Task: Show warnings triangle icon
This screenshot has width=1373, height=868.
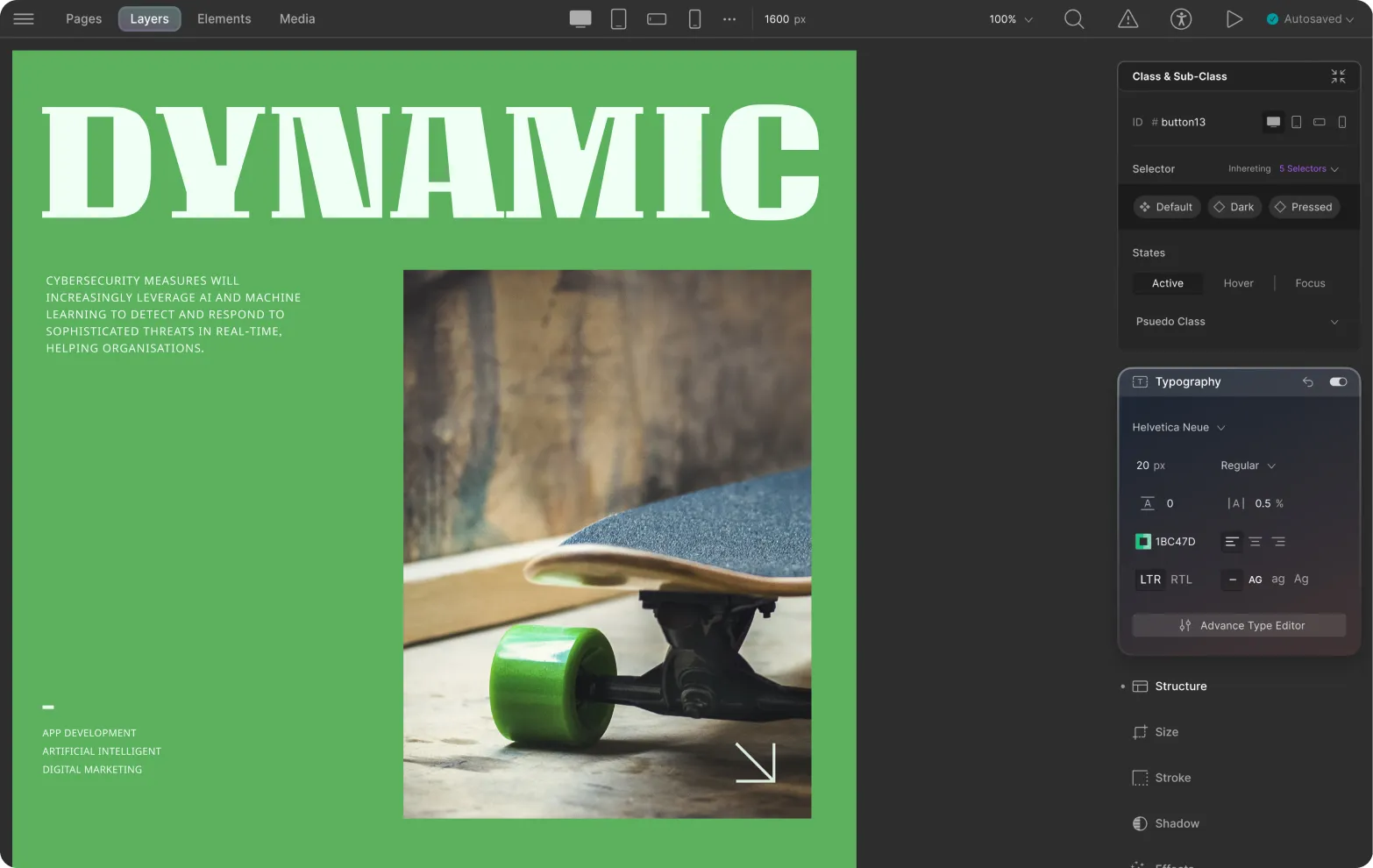Action: 1128,18
